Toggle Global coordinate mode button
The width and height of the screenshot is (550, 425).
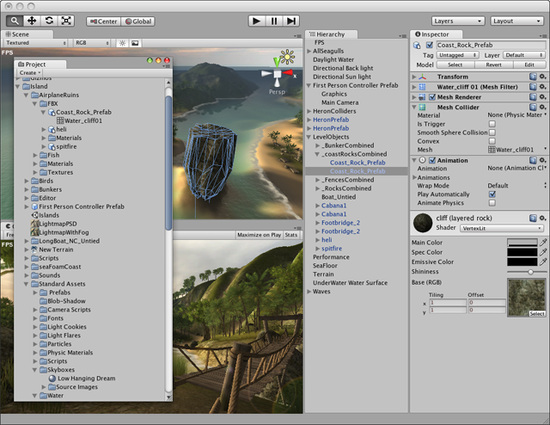(x=138, y=21)
